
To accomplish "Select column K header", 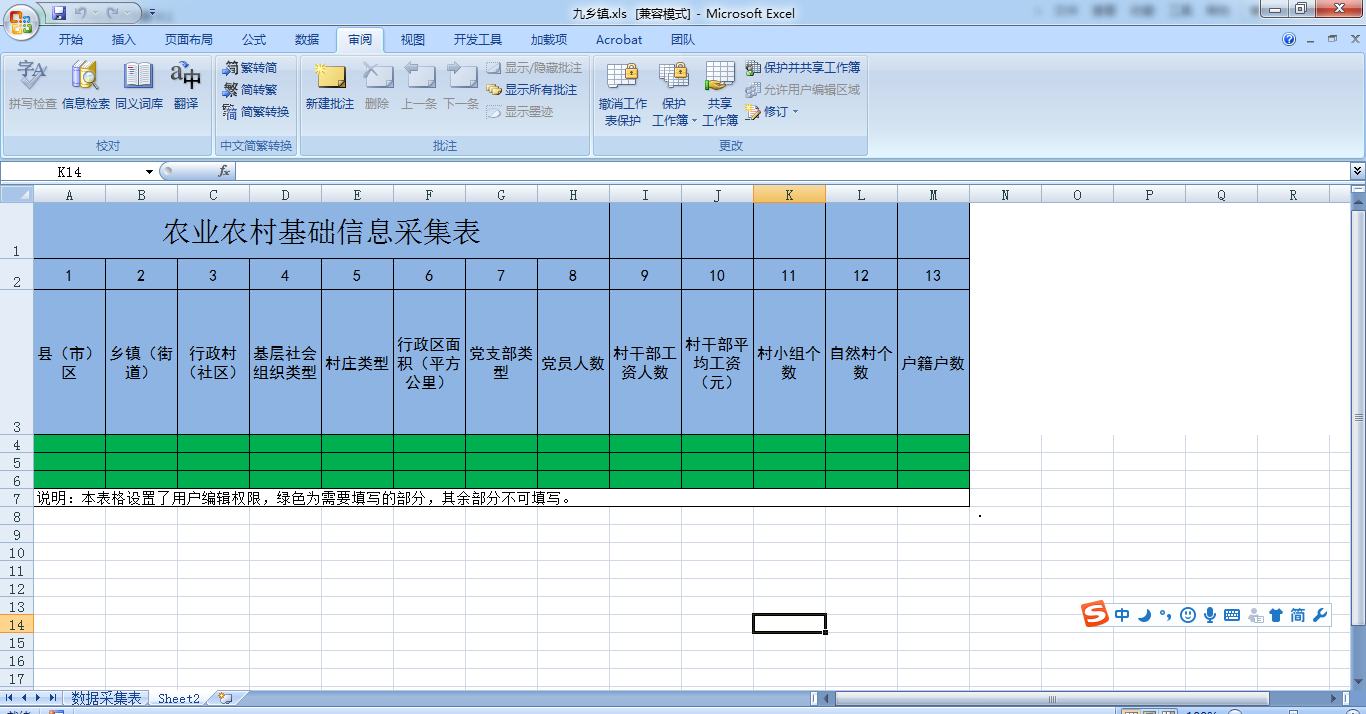I will [789, 195].
